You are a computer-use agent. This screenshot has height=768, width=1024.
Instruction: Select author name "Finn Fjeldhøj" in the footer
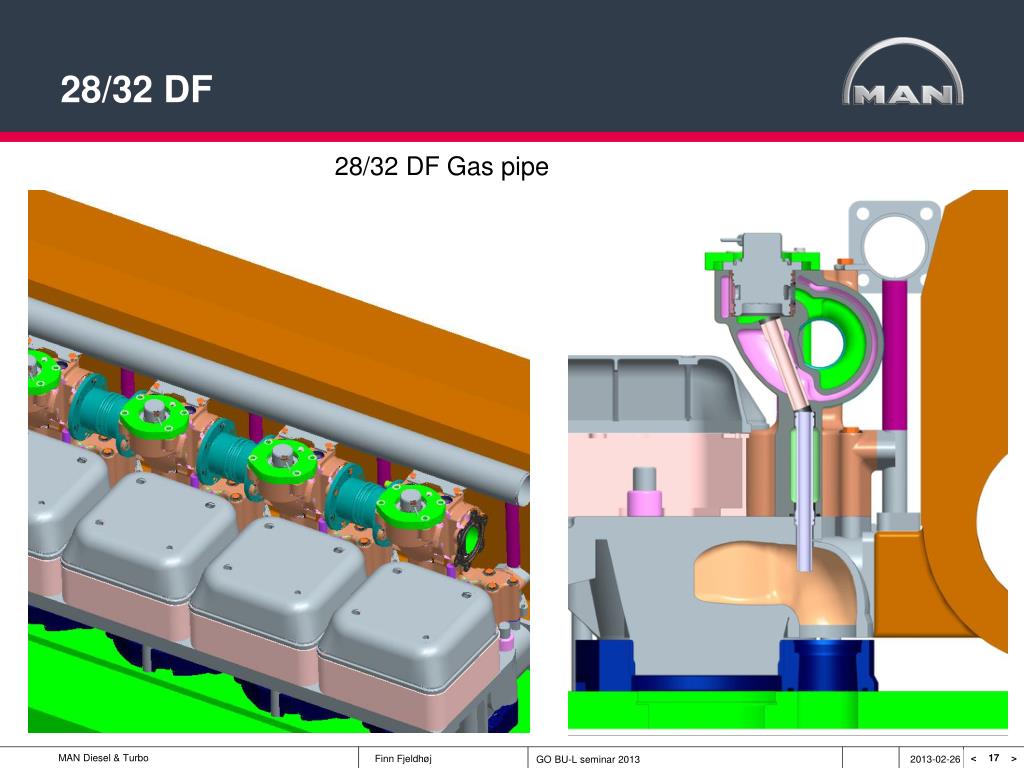pos(403,759)
